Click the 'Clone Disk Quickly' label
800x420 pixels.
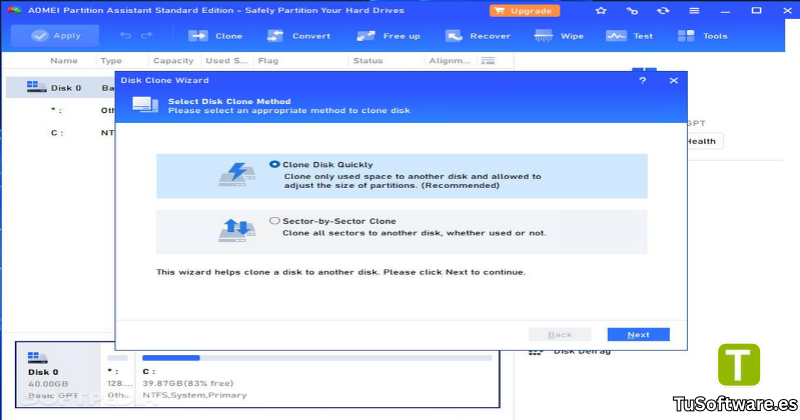(x=328, y=165)
